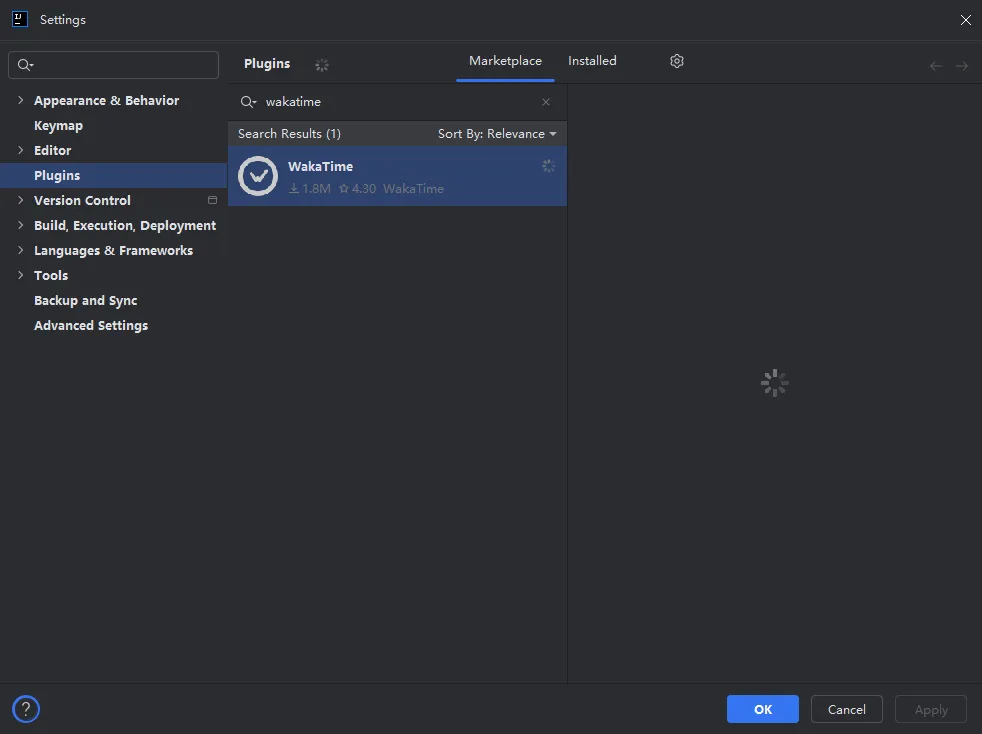The height and width of the screenshot is (734, 982).
Task: Switch to the Marketplace tab
Action: tap(505, 61)
